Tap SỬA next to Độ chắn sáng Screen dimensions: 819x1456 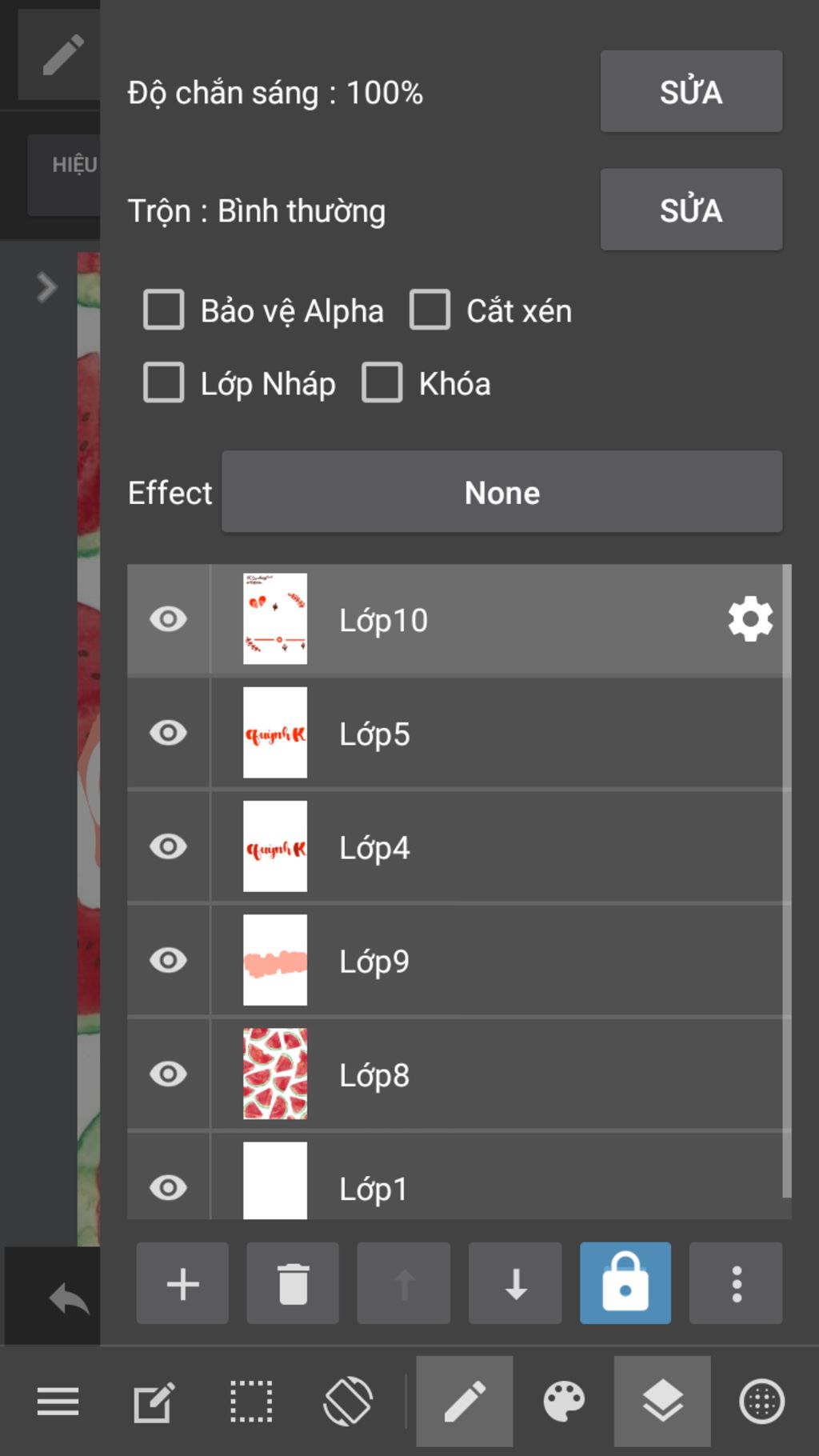pos(691,91)
